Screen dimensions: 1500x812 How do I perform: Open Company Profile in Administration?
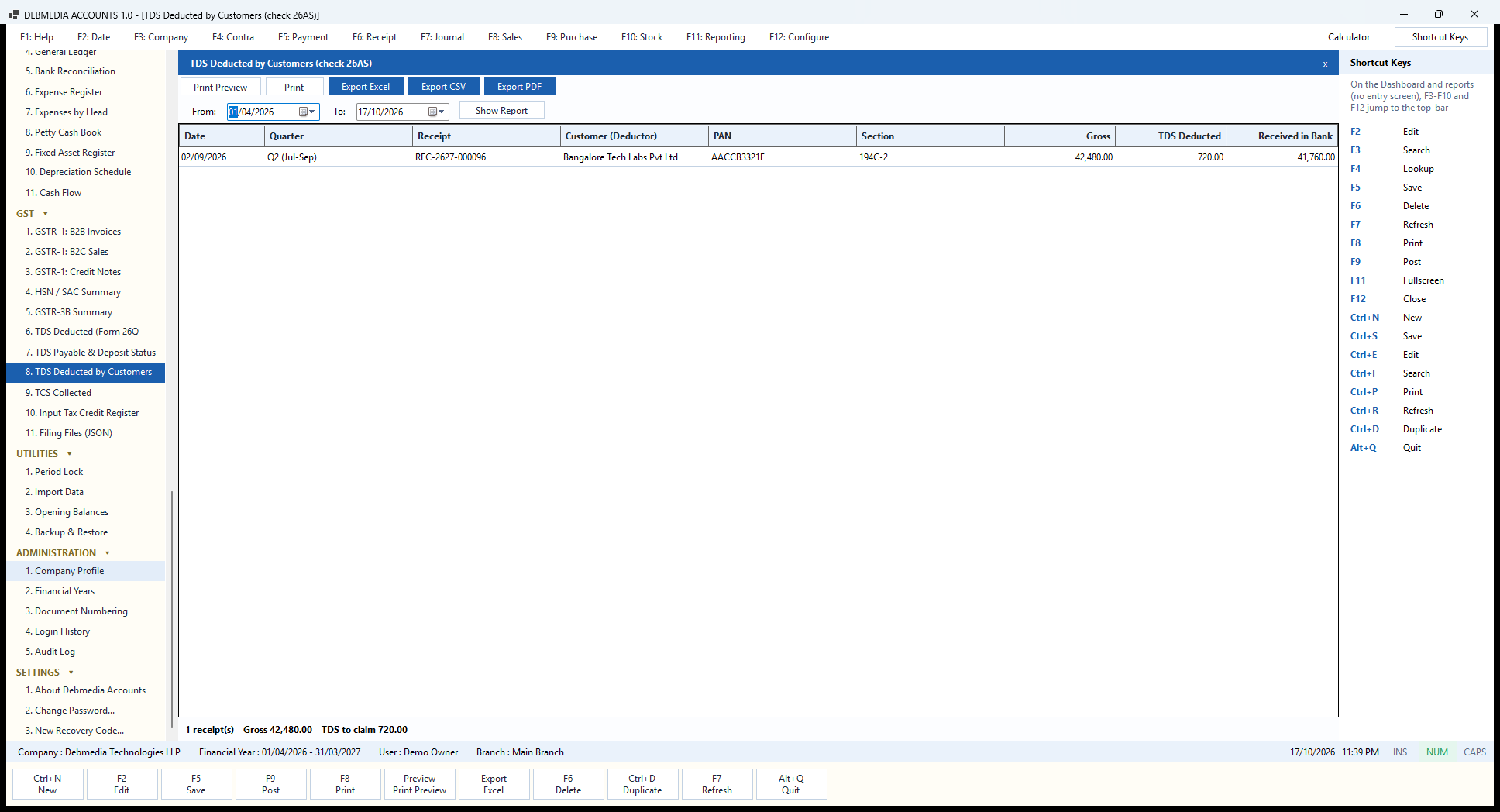(86, 571)
